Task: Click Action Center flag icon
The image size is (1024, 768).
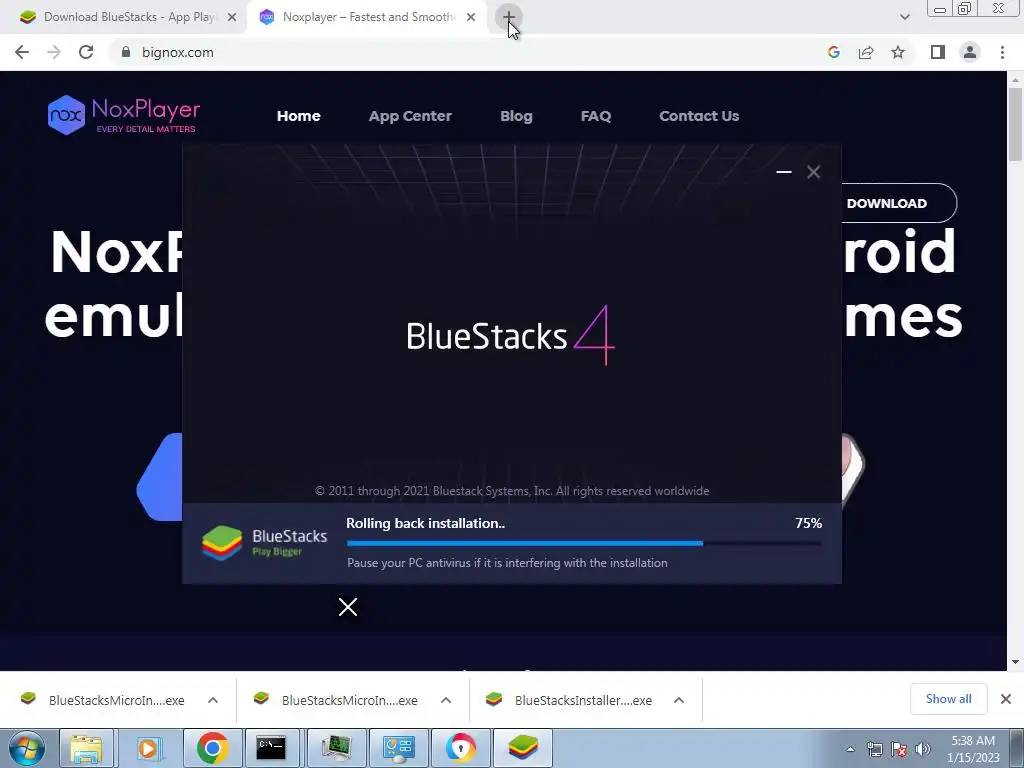Action: click(899, 749)
